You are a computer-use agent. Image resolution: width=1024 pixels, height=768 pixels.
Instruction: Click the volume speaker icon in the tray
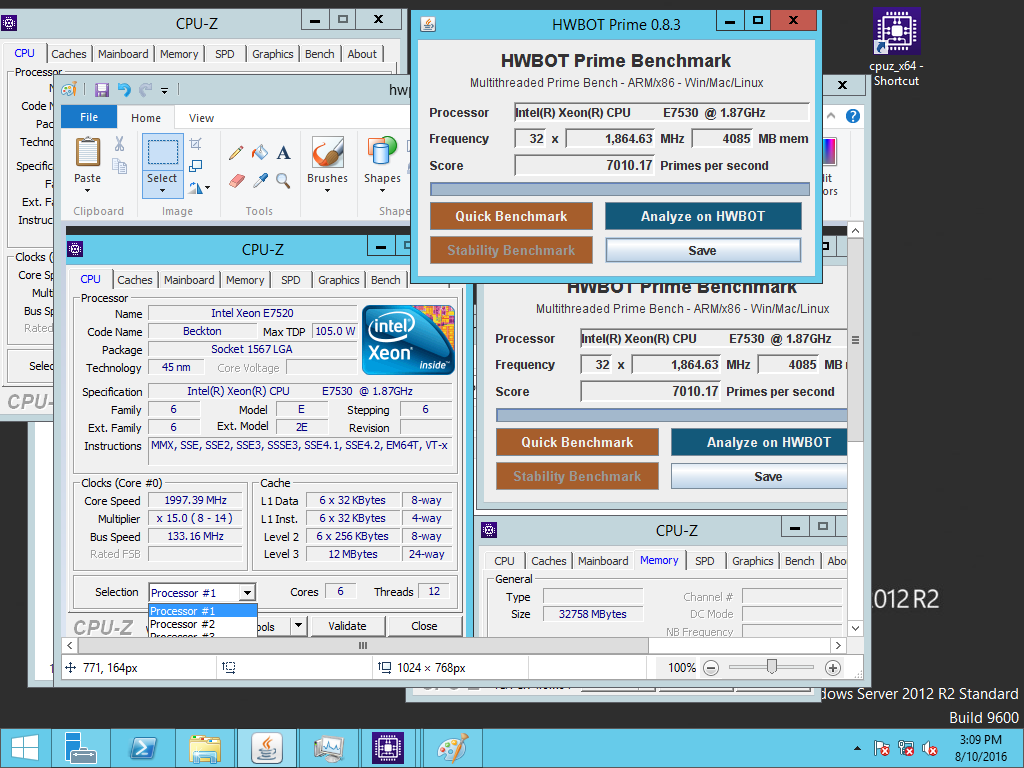pyautogui.click(x=930, y=748)
